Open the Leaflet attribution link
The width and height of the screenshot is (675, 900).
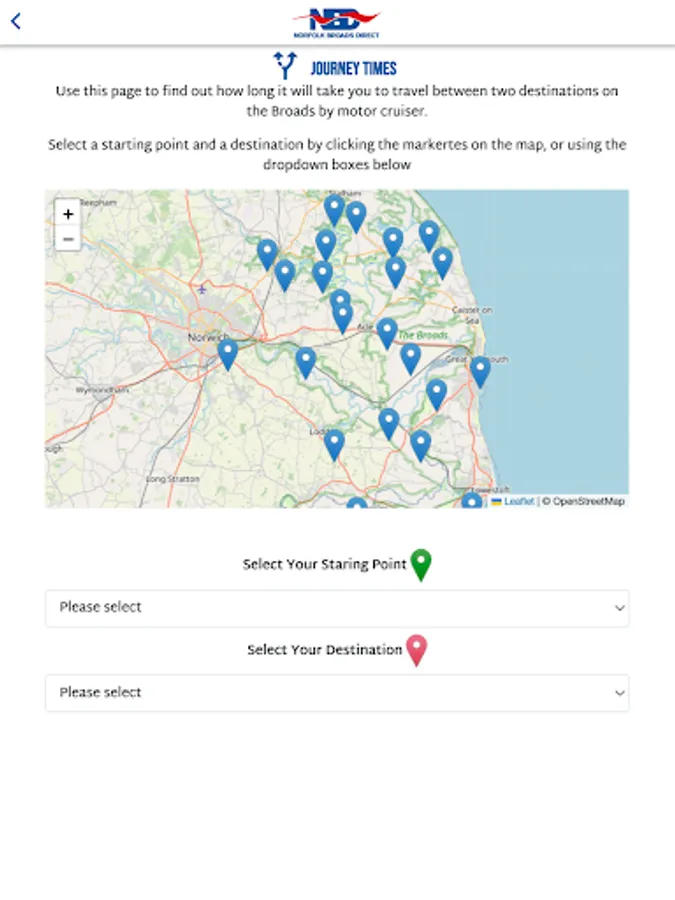coord(518,501)
